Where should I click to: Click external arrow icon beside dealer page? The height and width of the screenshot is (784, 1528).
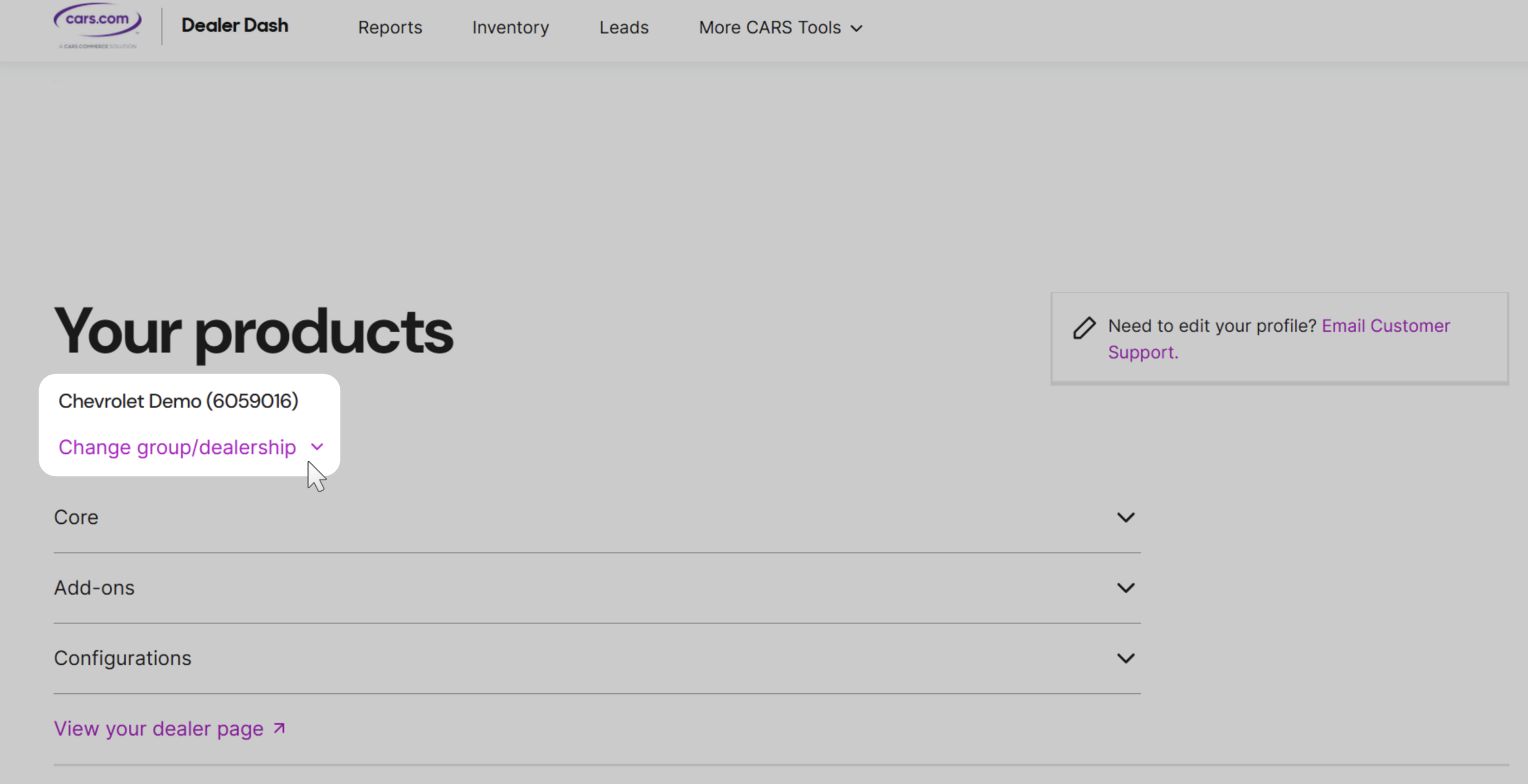pyautogui.click(x=279, y=728)
